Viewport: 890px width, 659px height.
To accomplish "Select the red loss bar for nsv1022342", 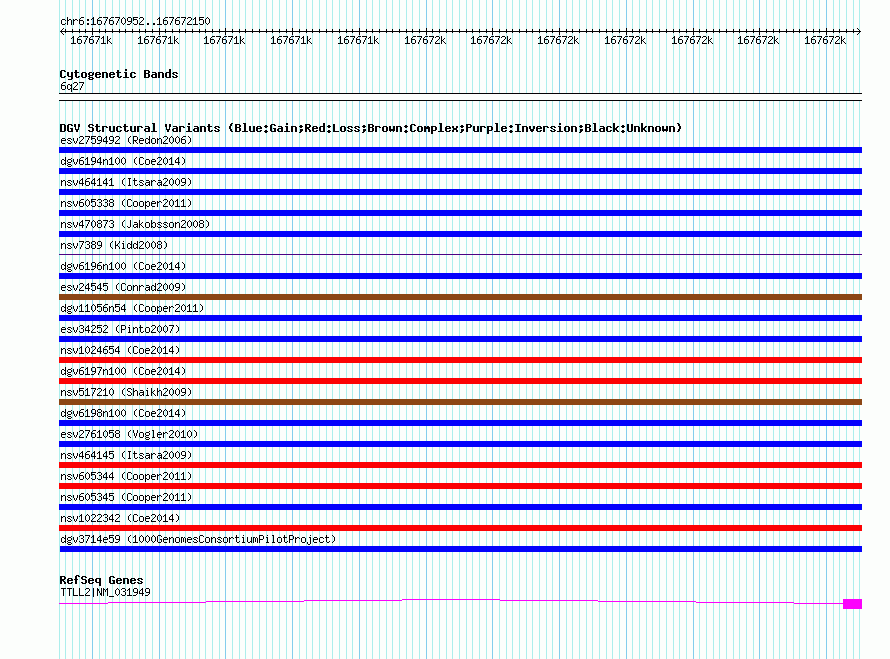I will point(460,528).
